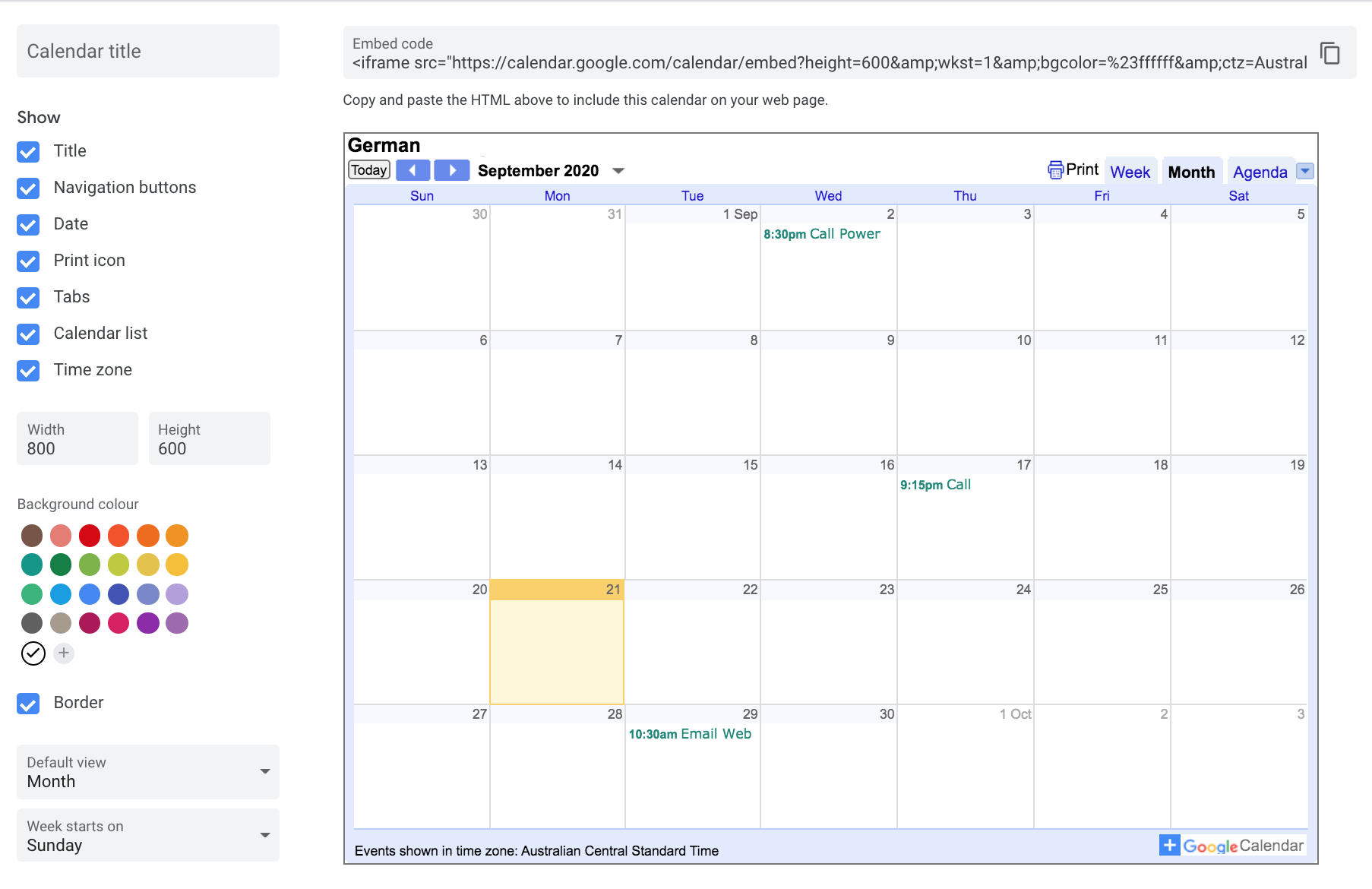Uncheck the Calendar list option
The image size is (1372, 889).
tap(27, 334)
